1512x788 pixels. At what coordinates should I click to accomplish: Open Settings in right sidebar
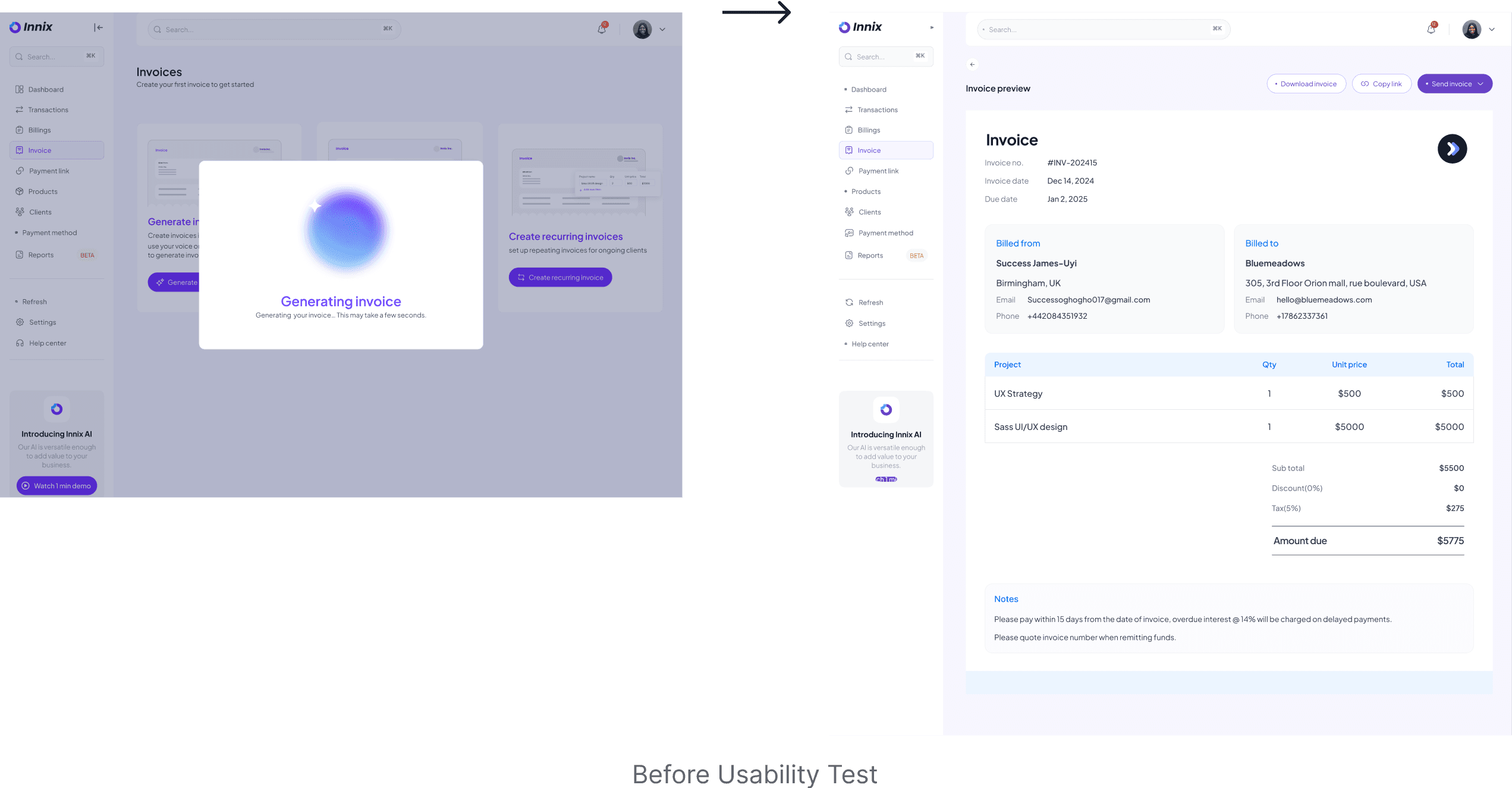(x=872, y=324)
